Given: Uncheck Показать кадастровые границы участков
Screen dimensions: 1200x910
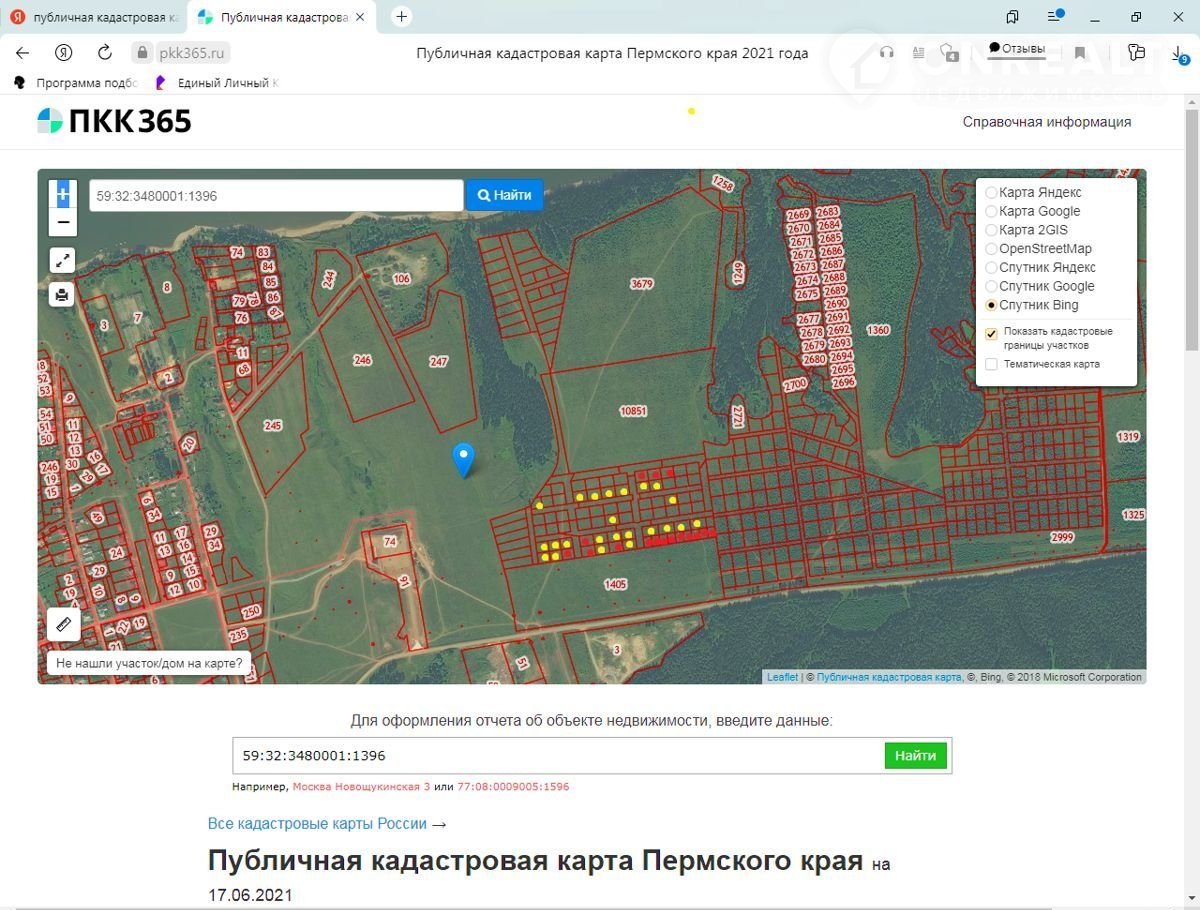Looking at the screenshot, I should coord(991,334).
